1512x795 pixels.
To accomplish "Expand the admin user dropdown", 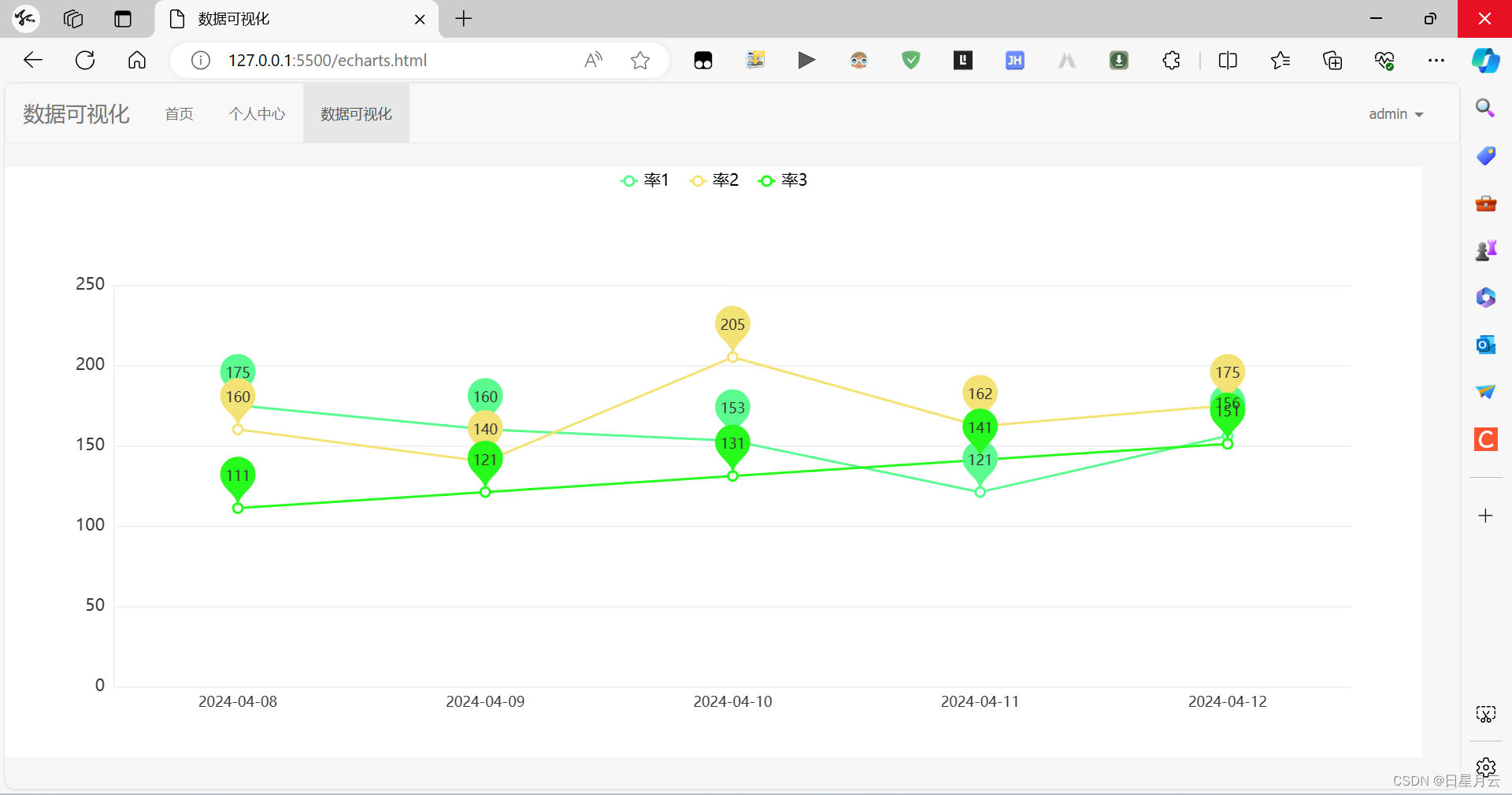I will coord(1395,114).
